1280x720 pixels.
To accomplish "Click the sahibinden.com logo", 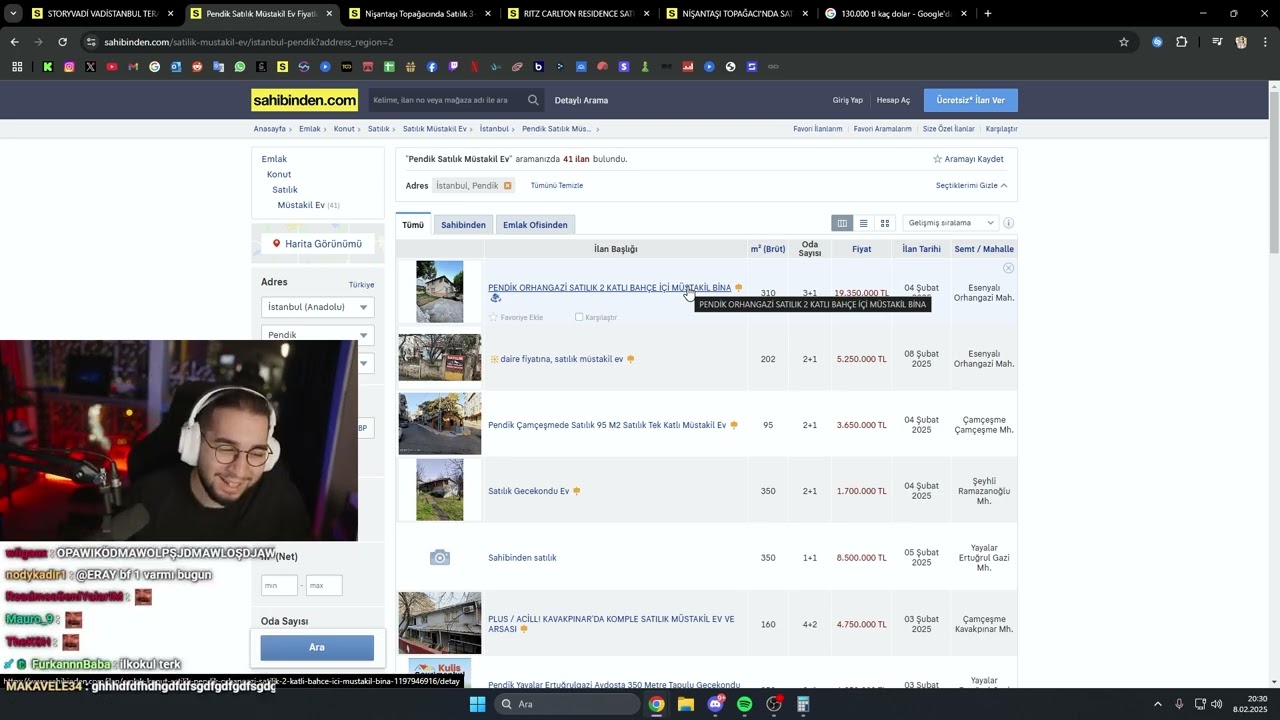I will point(304,100).
